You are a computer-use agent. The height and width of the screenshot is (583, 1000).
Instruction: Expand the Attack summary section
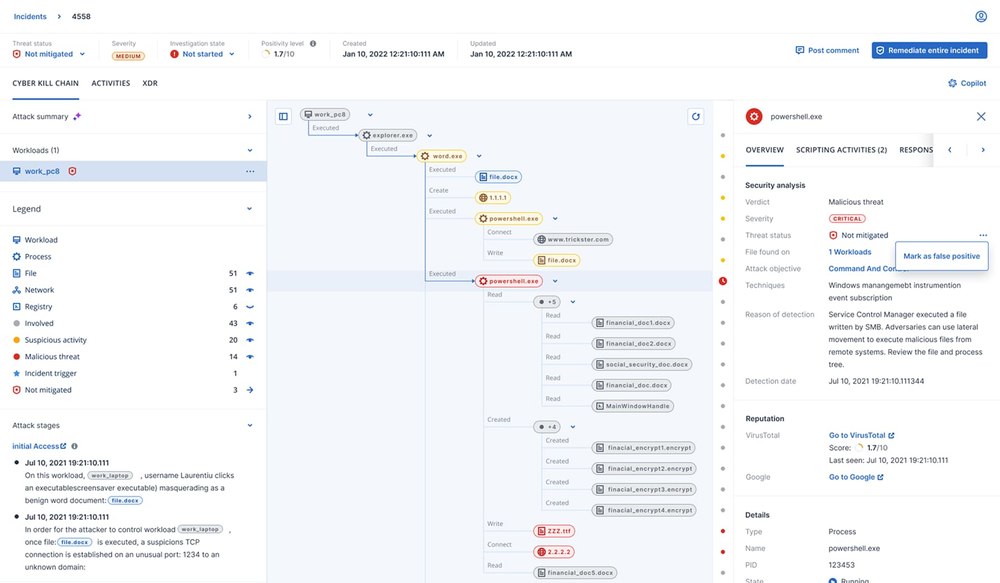click(249, 117)
